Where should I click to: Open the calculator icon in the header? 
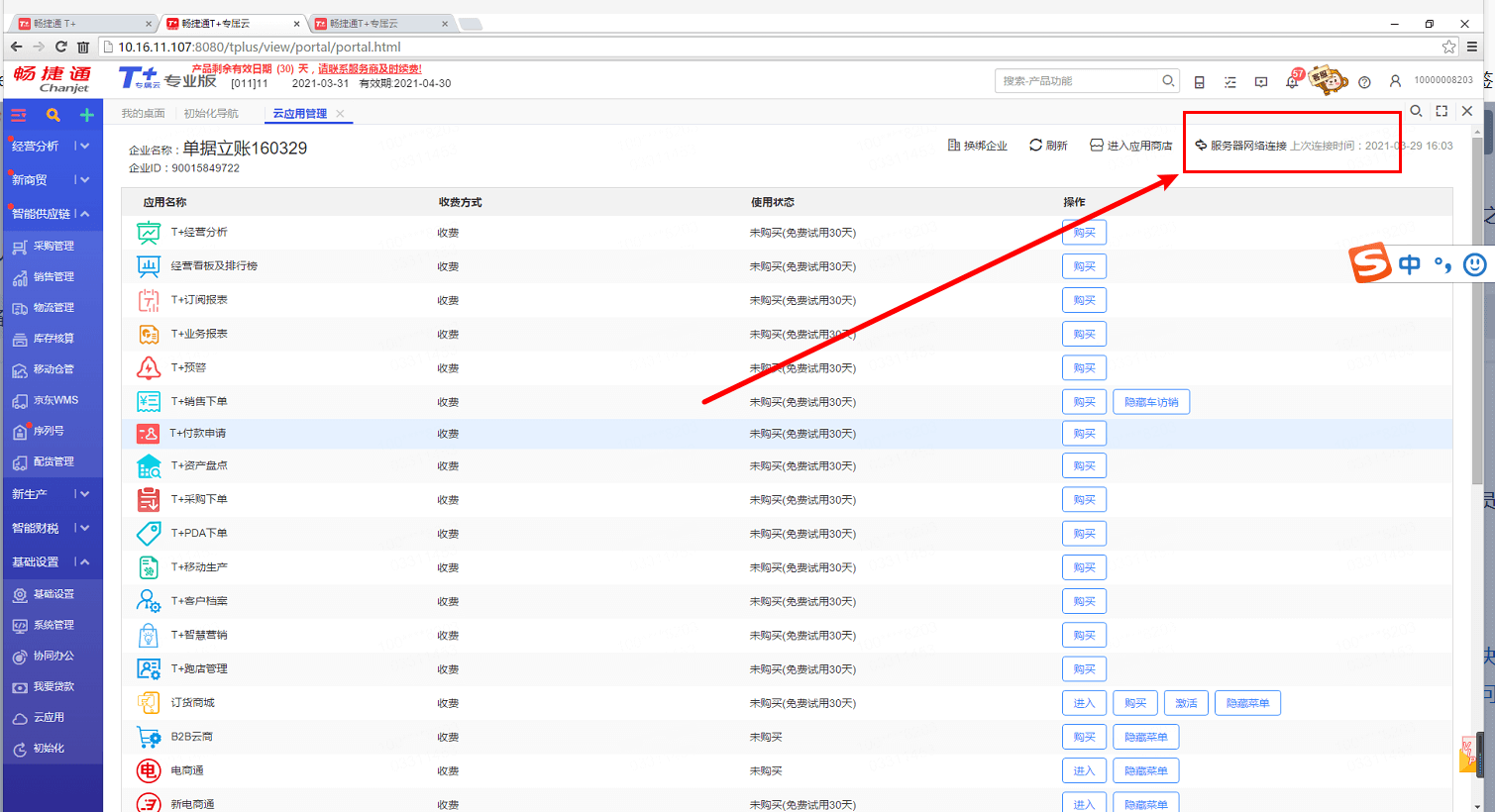coord(1200,82)
